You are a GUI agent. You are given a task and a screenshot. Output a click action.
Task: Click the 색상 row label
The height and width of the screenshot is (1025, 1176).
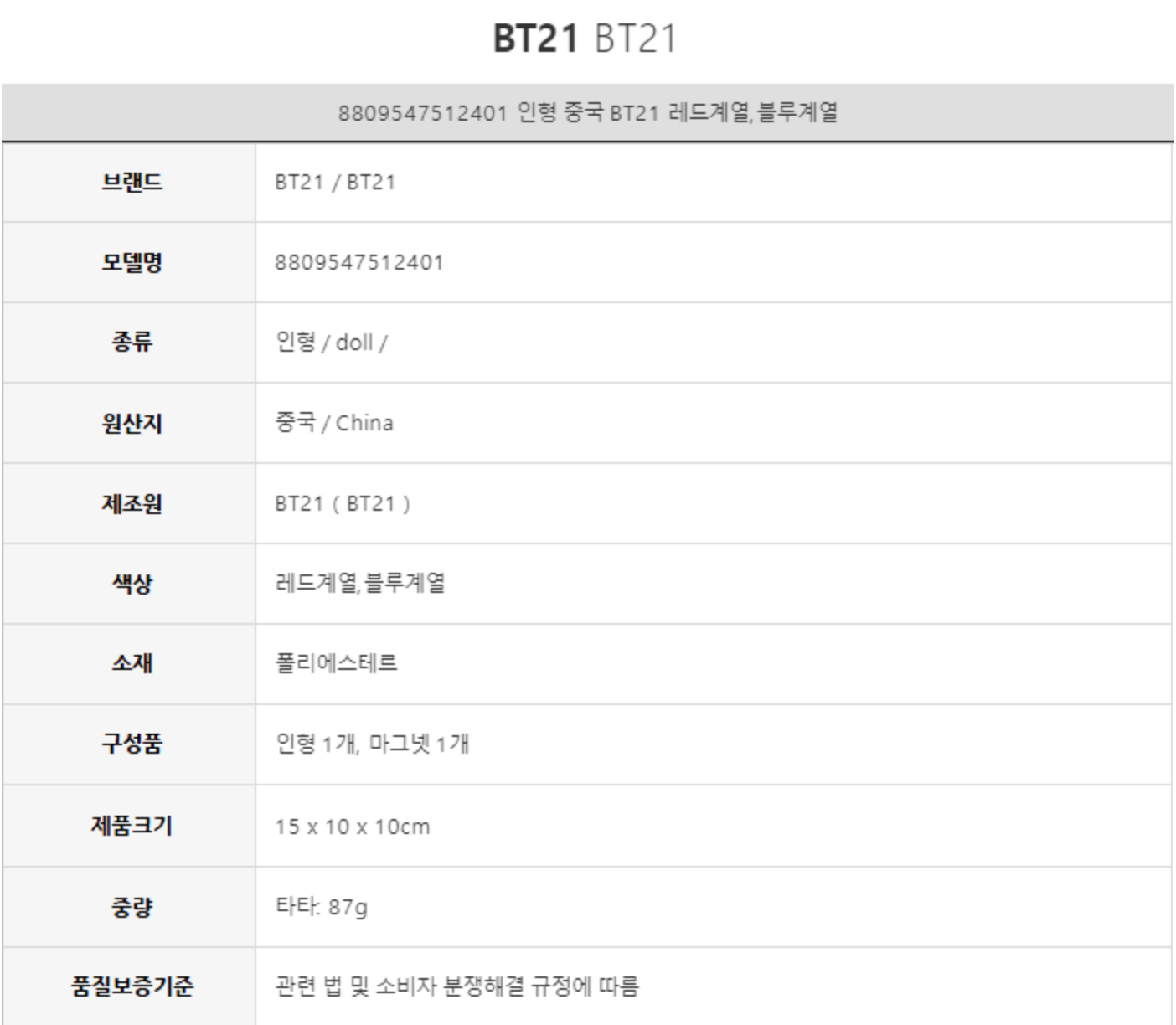click(132, 584)
